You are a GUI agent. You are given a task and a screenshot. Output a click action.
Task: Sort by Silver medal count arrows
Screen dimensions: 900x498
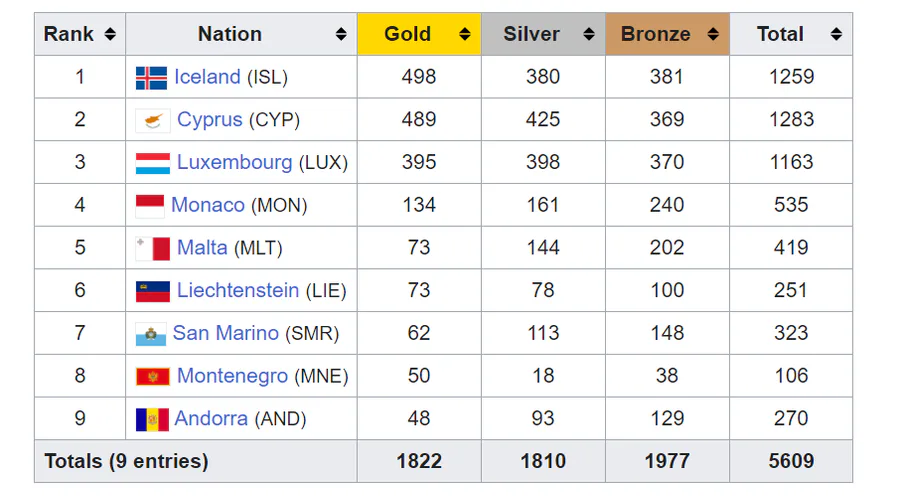[589, 34]
